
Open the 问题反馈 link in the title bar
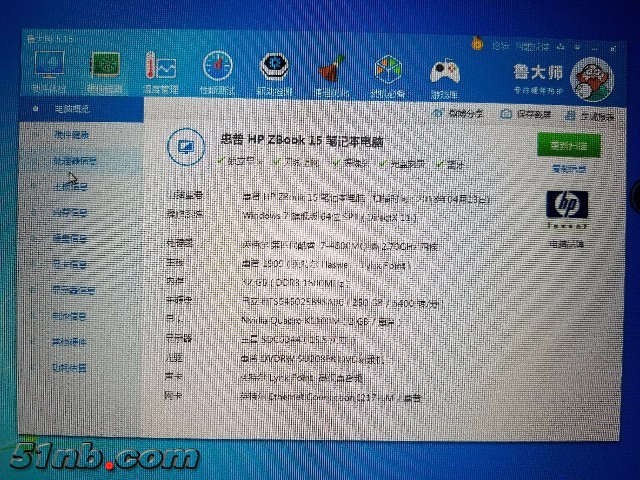point(532,47)
